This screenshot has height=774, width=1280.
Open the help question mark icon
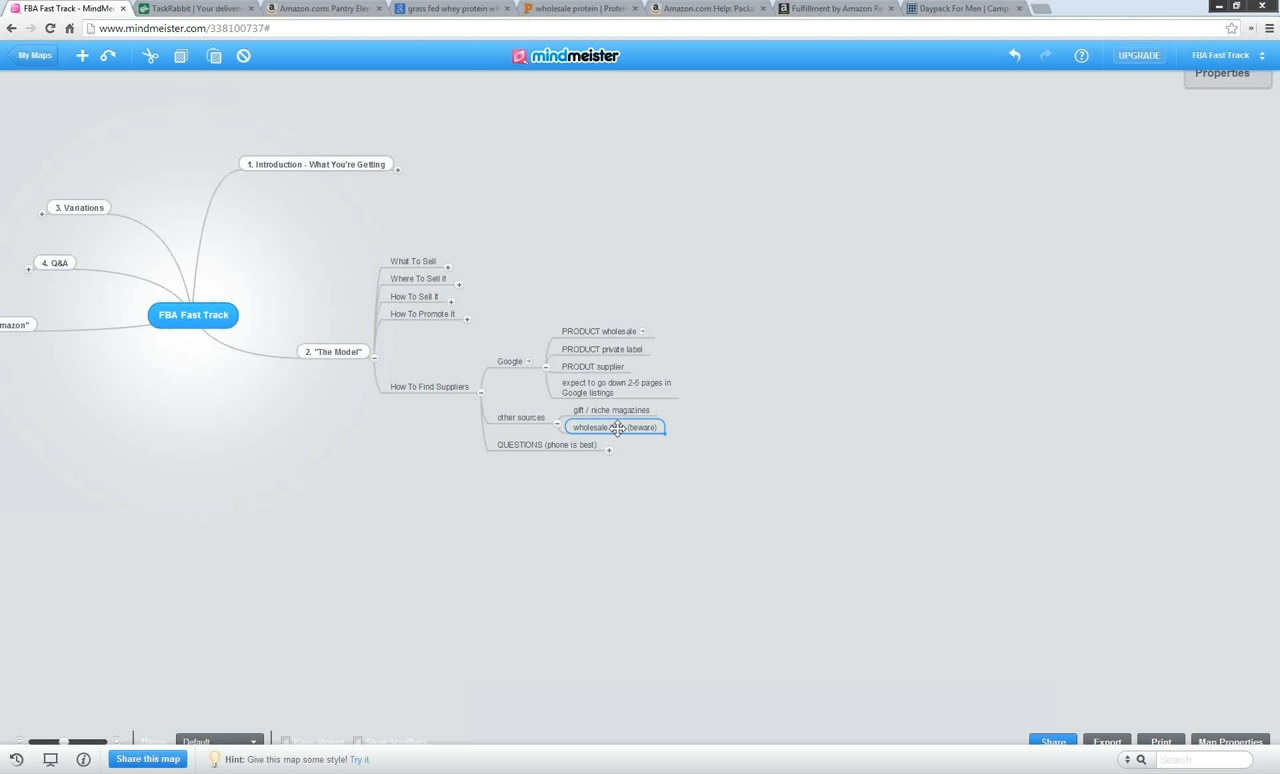click(1081, 56)
